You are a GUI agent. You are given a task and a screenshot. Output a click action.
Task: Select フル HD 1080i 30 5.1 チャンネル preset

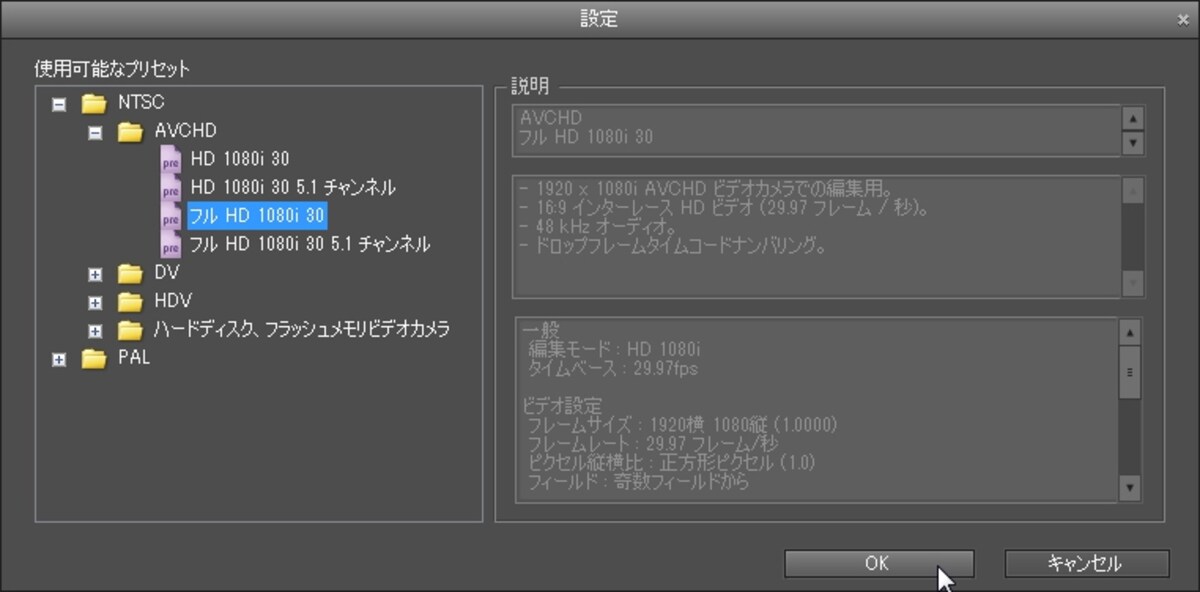coord(310,243)
